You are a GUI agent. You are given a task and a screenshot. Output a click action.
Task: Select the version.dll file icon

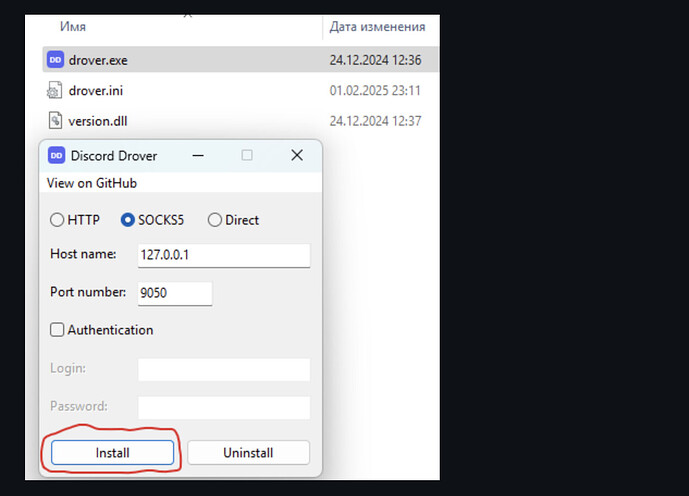[x=55, y=121]
